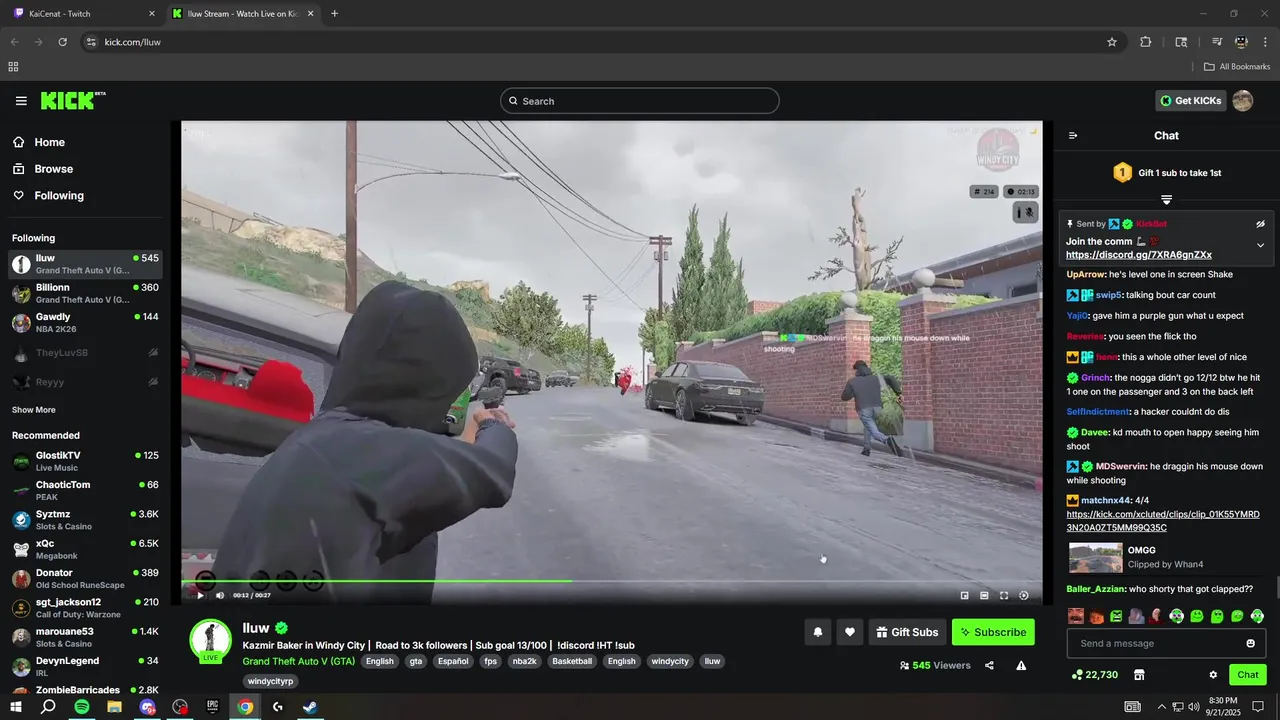
Task: Open the emoji picker in chat
Action: coord(1250,643)
